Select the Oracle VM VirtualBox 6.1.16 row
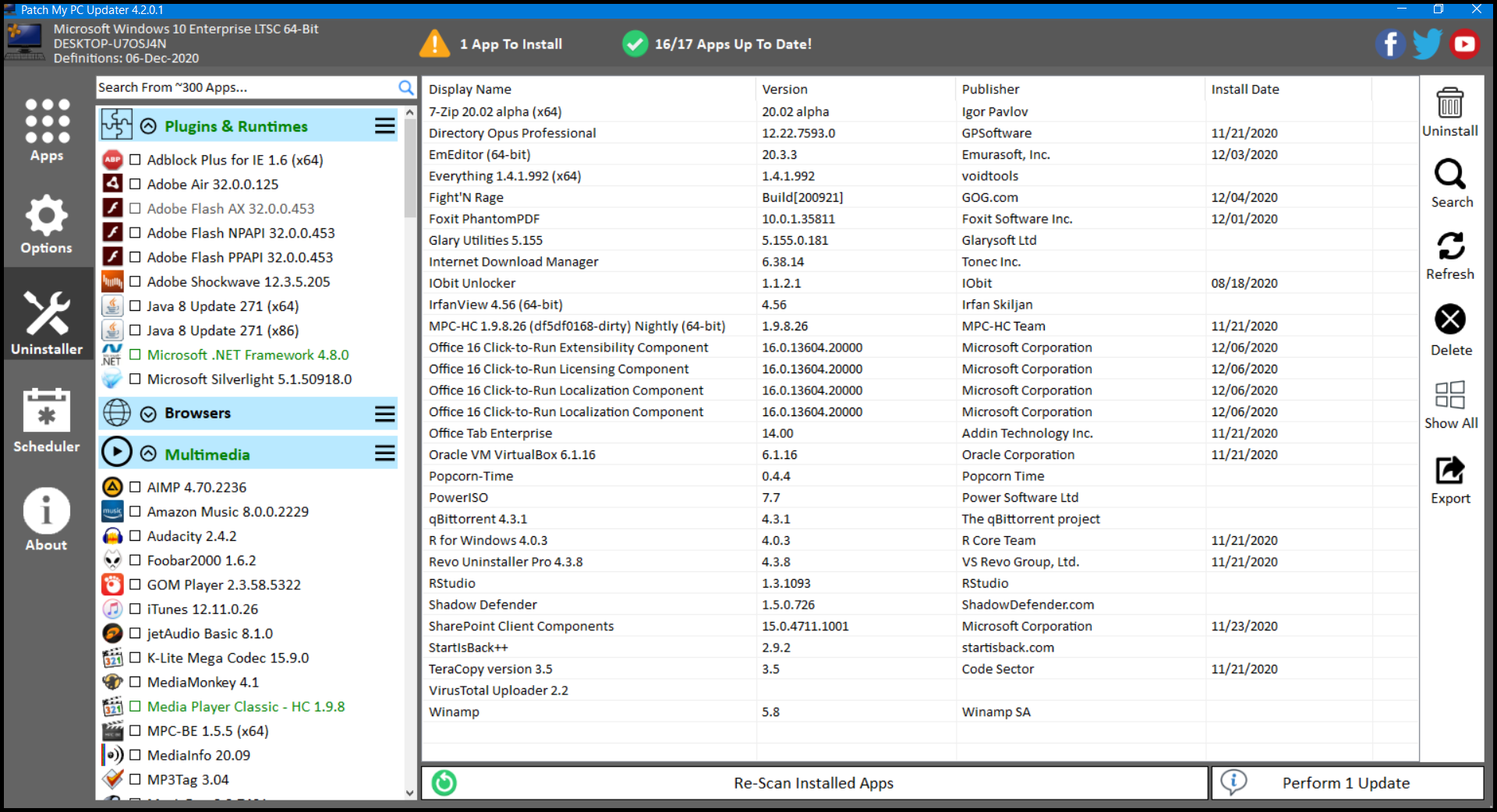The width and height of the screenshot is (1497, 812). coord(920,454)
